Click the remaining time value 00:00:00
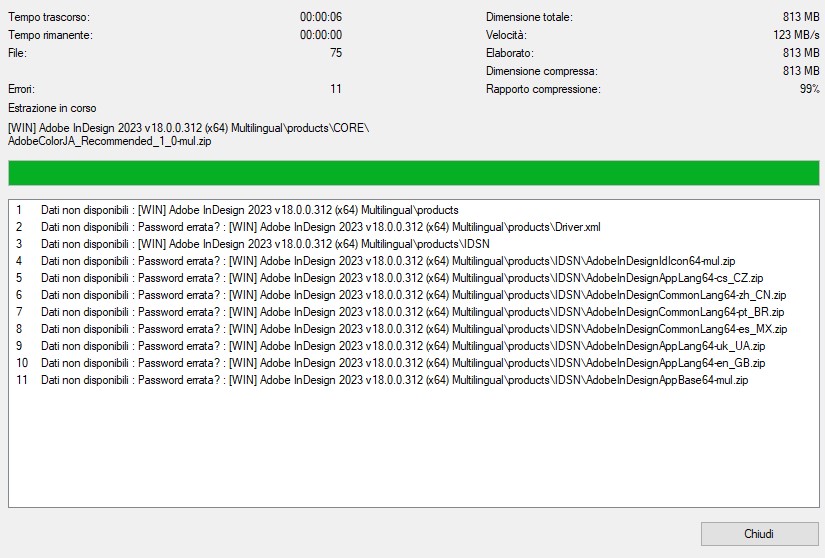Viewport: 825px width, 558px height. click(321, 35)
